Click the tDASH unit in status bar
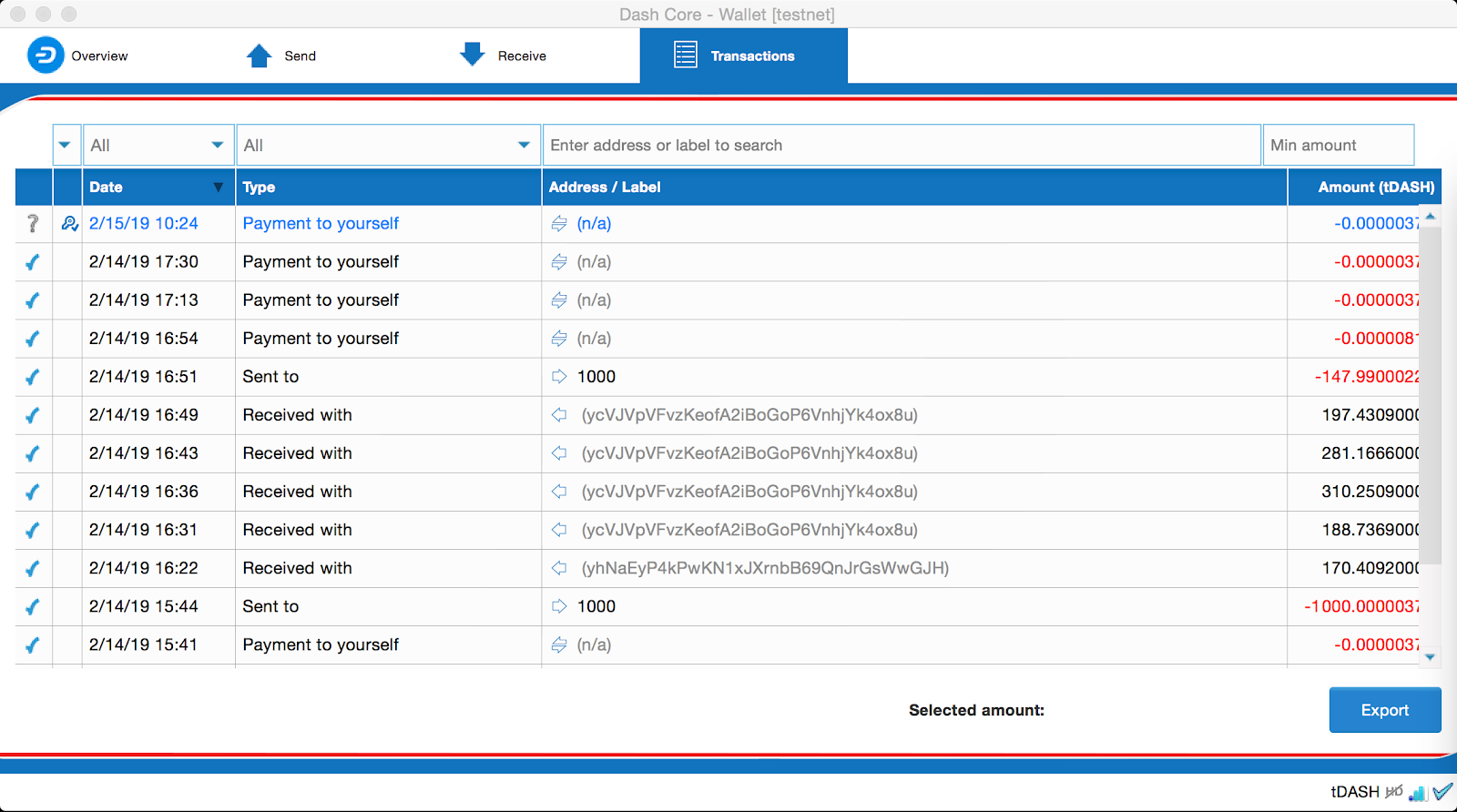The width and height of the screenshot is (1457, 812). point(1355,792)
